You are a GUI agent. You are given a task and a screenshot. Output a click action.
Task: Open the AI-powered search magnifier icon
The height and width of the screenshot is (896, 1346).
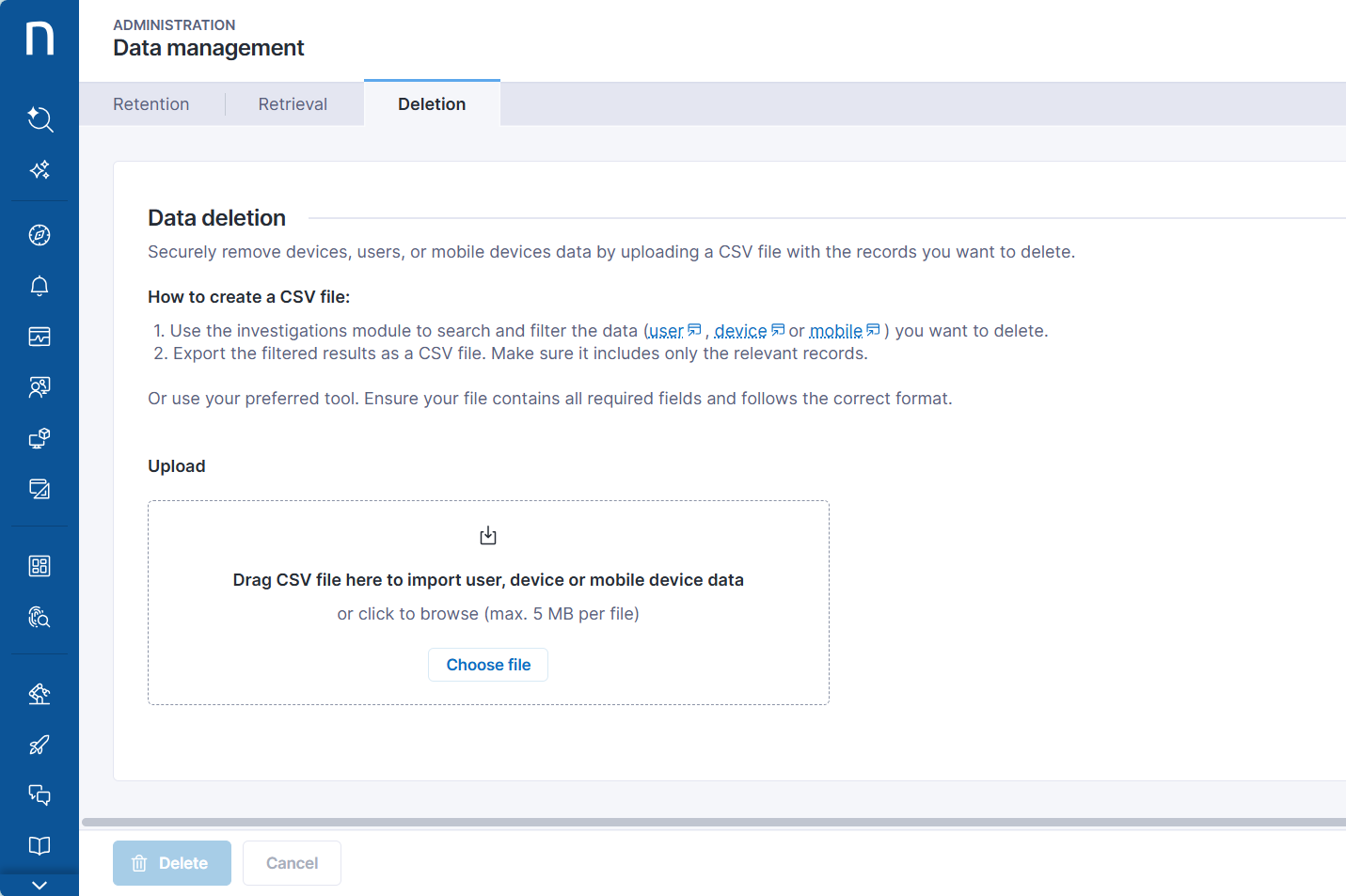point(40,118)
